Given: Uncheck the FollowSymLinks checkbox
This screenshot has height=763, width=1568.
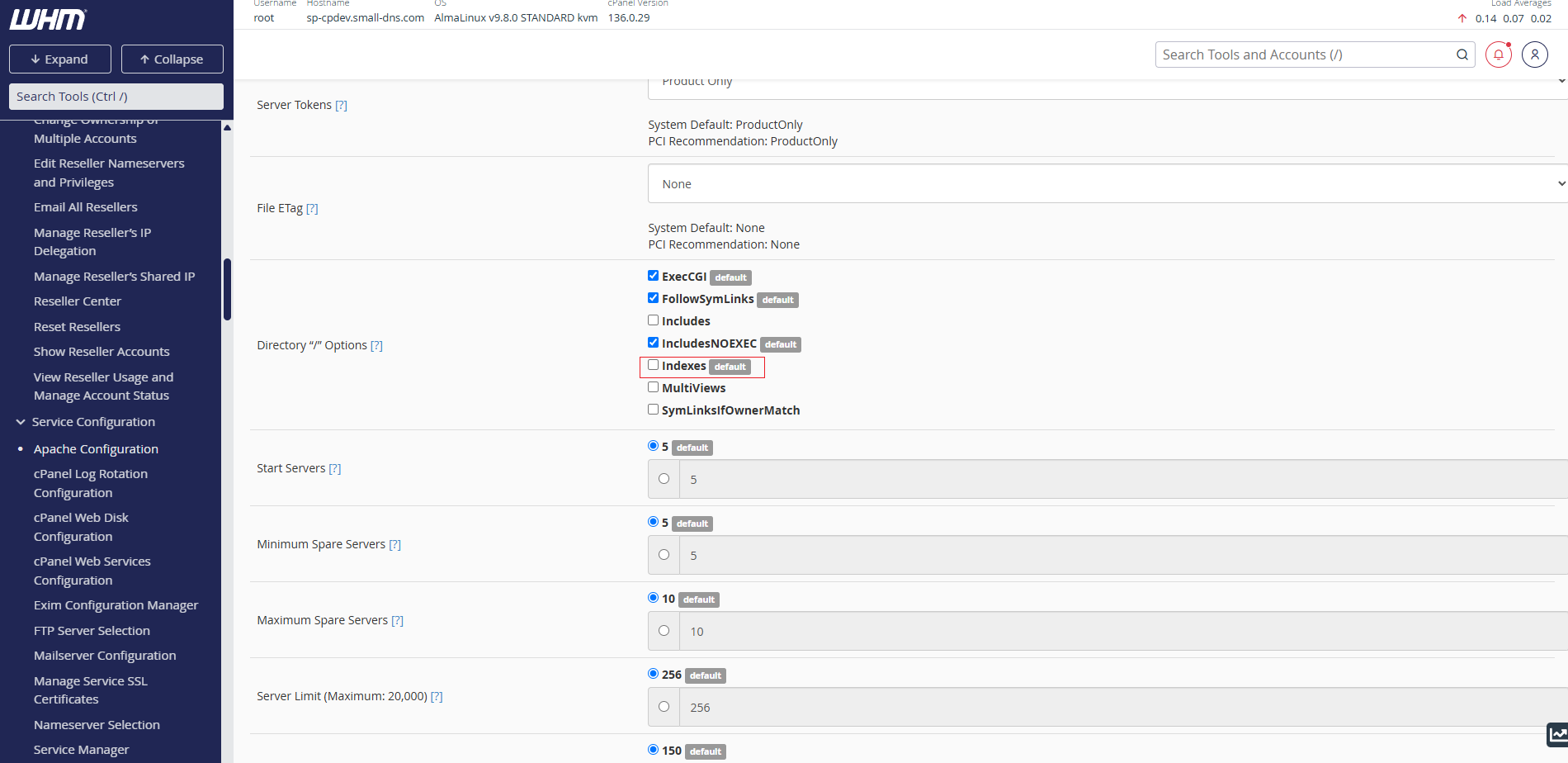Looking at the screenshot, I should tap(653, 298).
